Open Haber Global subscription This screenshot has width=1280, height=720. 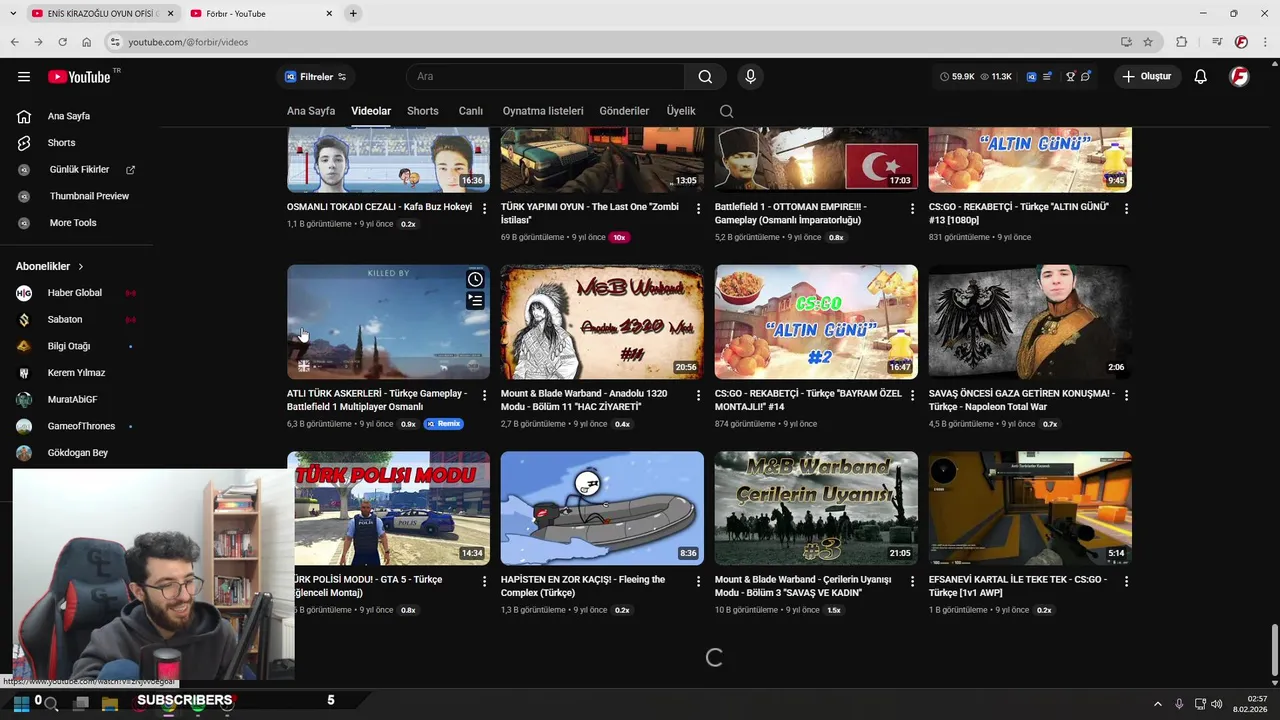point(77,293)
